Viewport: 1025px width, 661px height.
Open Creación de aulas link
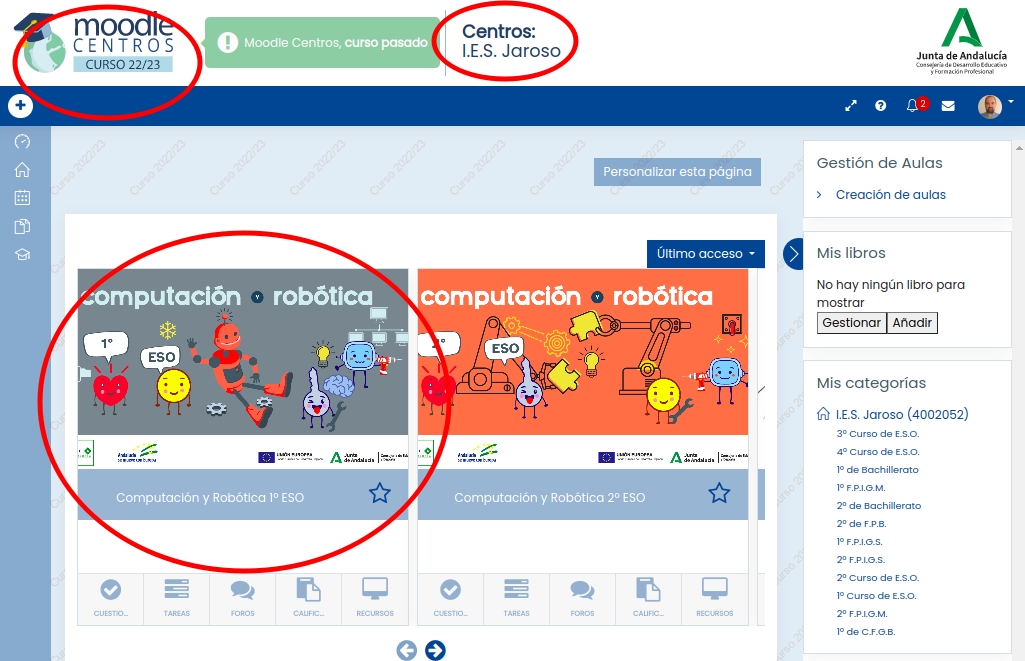890,194
